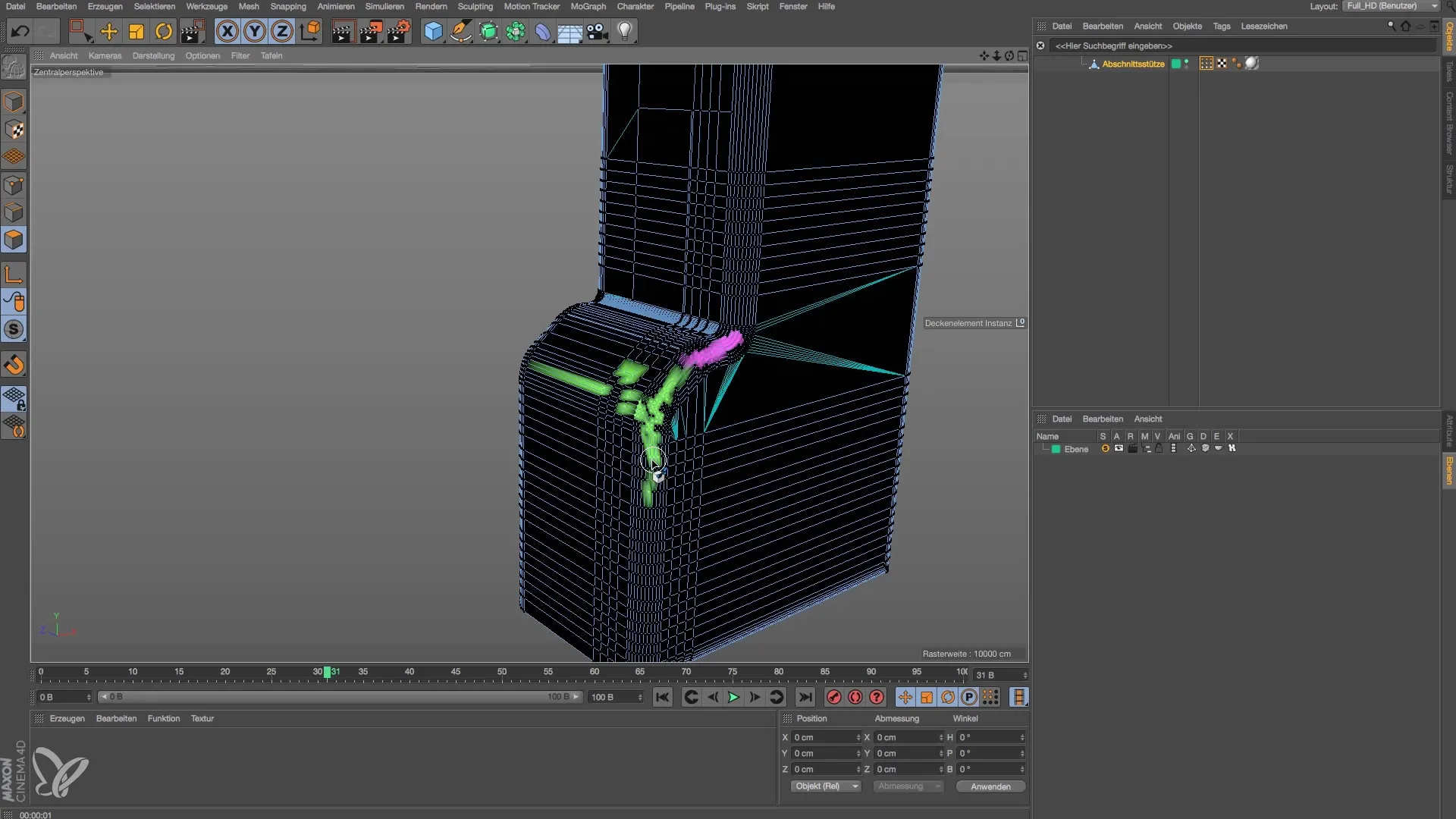Image resolution: width=1456 pixels, height=819 pixels.
Task: Toggle Parameter (P) keyframe recording
Action: click(968, 697)
